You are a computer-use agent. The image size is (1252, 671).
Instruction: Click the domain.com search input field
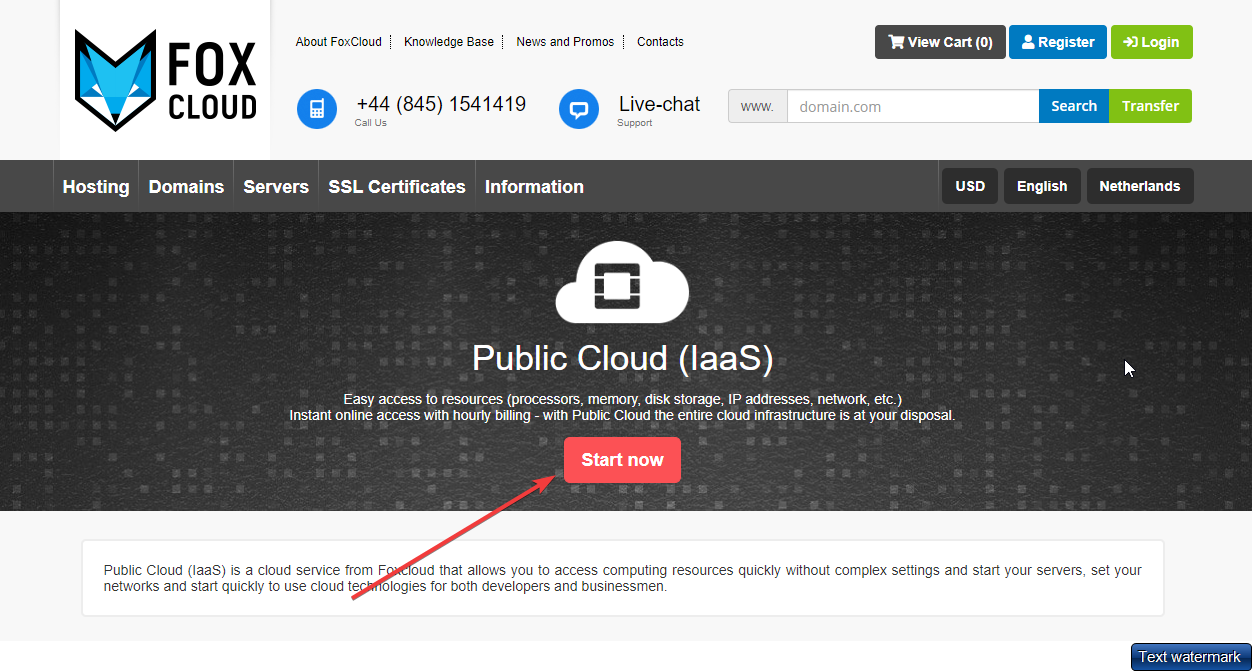[912, 106]
